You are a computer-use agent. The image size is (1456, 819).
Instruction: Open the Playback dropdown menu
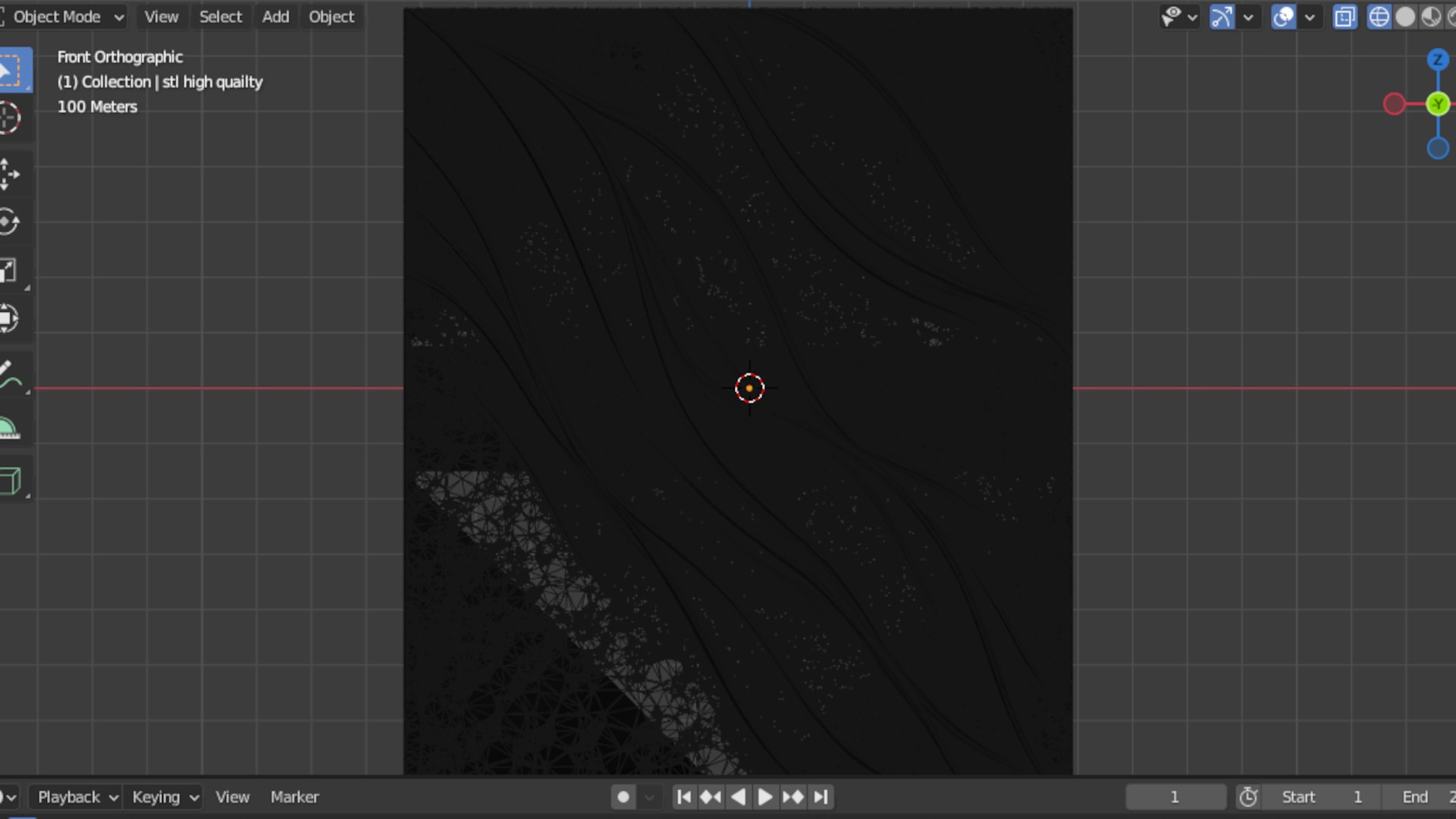tap(77, 797)
